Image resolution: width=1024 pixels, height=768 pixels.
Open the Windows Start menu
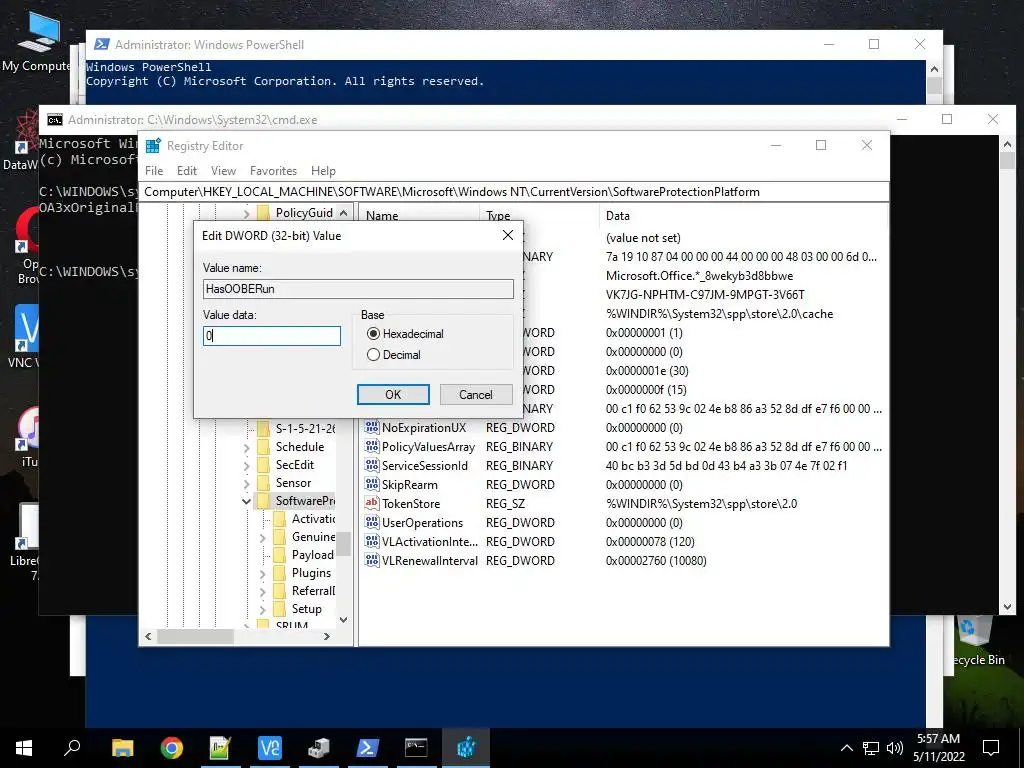(x=24, y=748)
